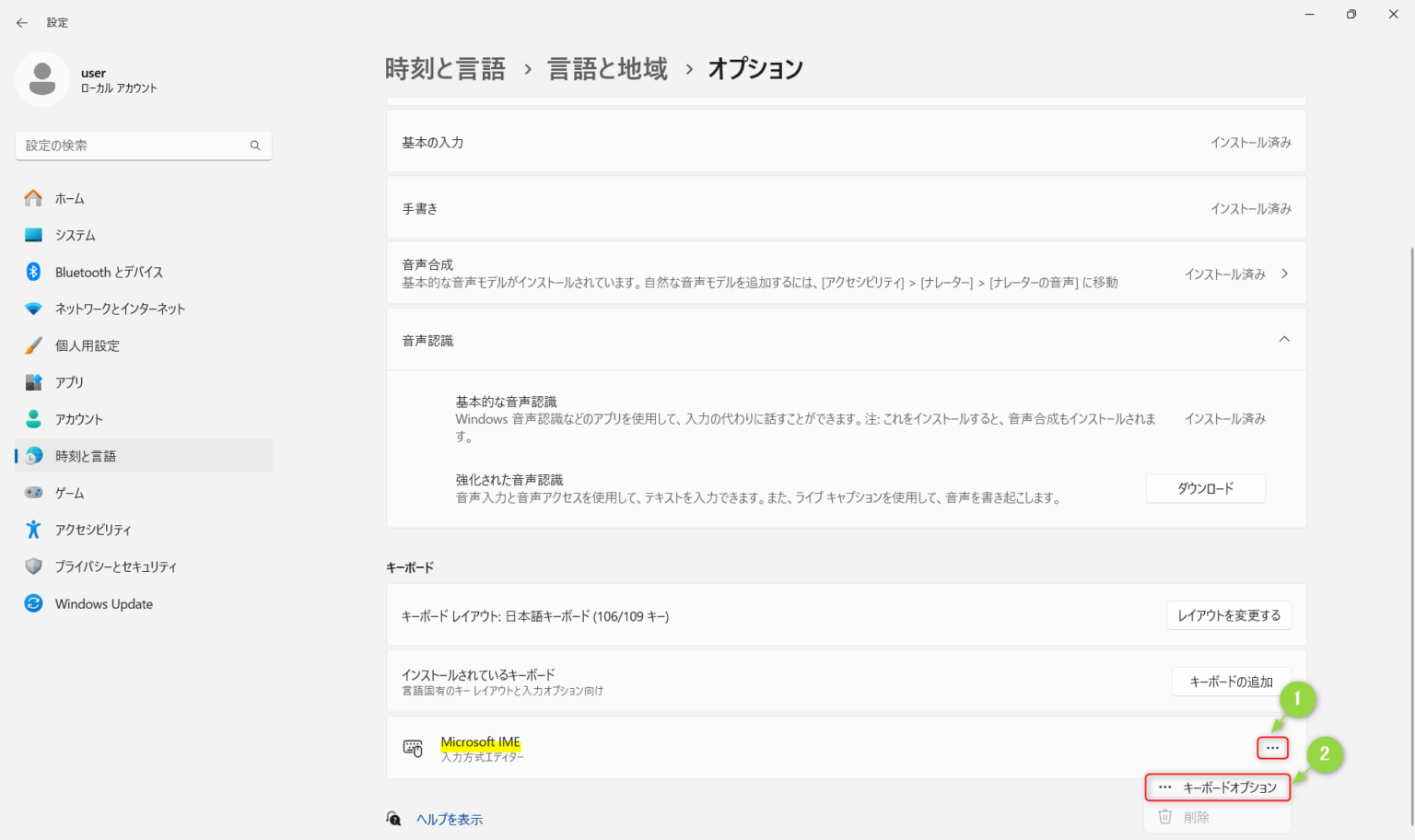Open Windows Update in the sidebar
This screenshot has width=1415, height=840.
(103, 604)
